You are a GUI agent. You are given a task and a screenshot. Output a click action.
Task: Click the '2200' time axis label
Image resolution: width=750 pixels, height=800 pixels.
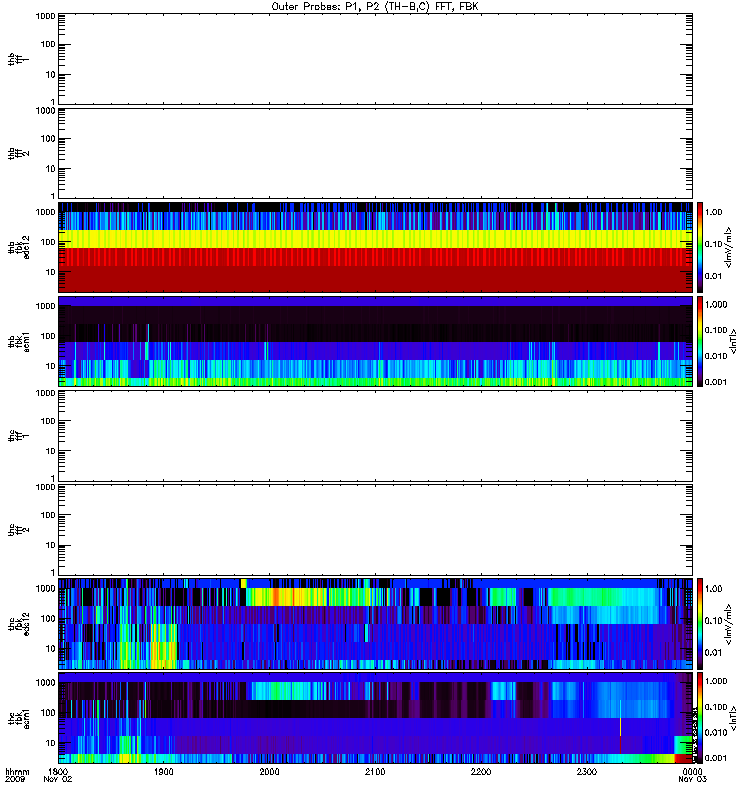point(481,771)
